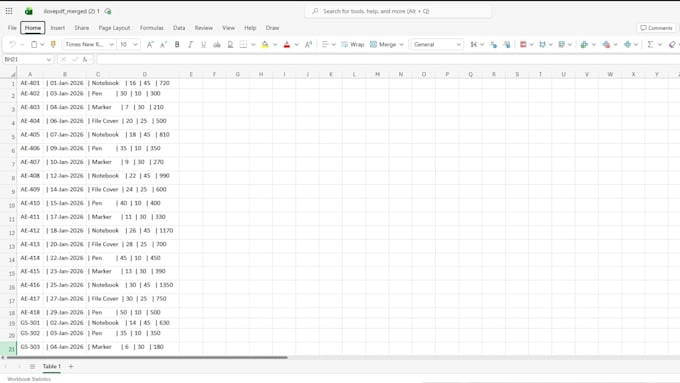Click the accounting number format icon
The image size is (680, 383).
tap(474, 44)
